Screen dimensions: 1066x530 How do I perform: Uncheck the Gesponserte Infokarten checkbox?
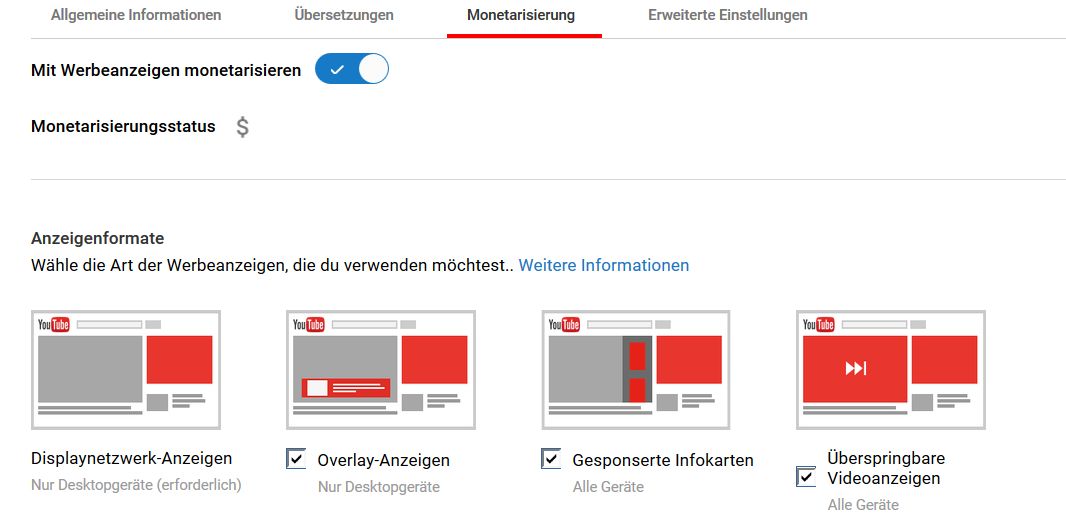point(551,459)
